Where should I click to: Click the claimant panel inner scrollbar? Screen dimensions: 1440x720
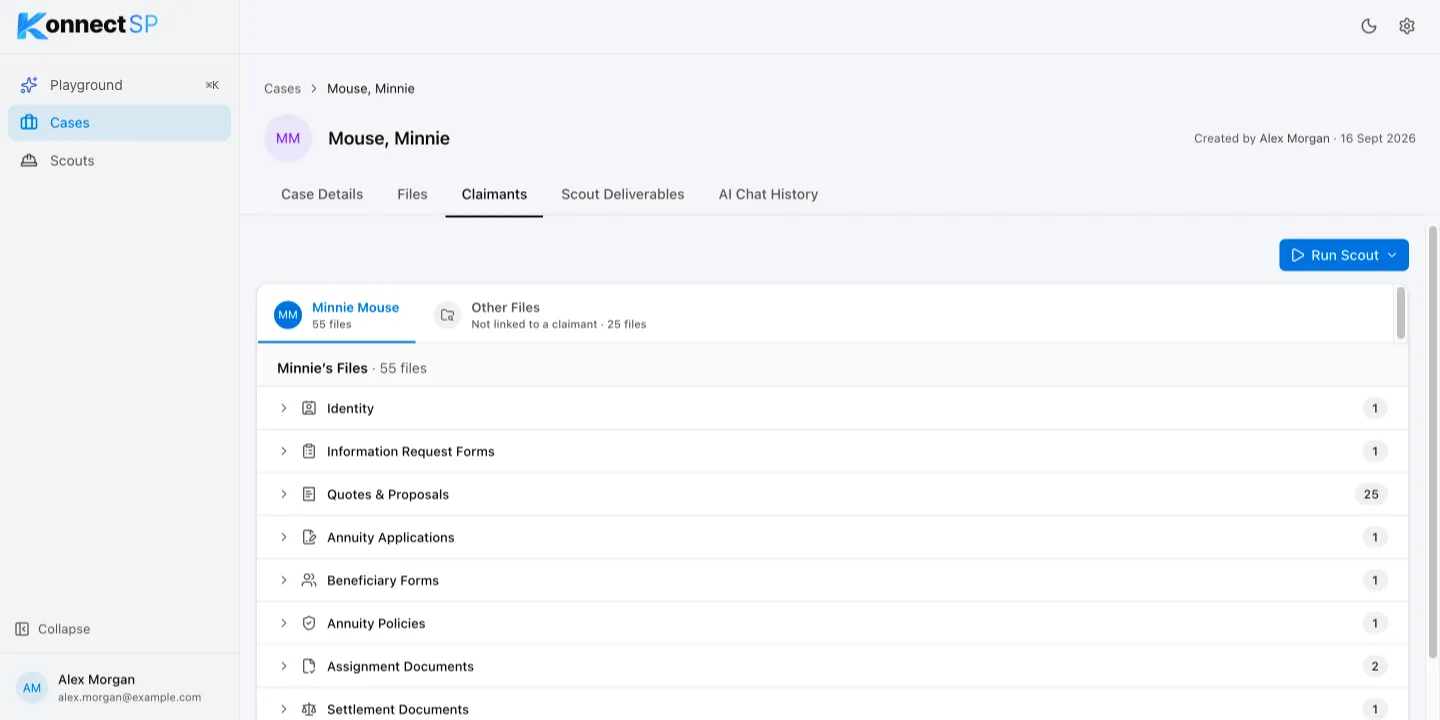point(1401,313)
